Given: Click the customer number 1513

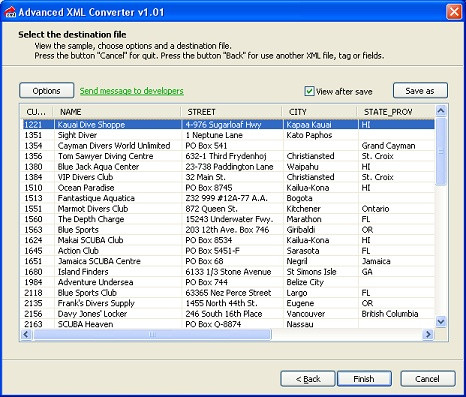Looking at the screenshot, I should tap(33, 198).
